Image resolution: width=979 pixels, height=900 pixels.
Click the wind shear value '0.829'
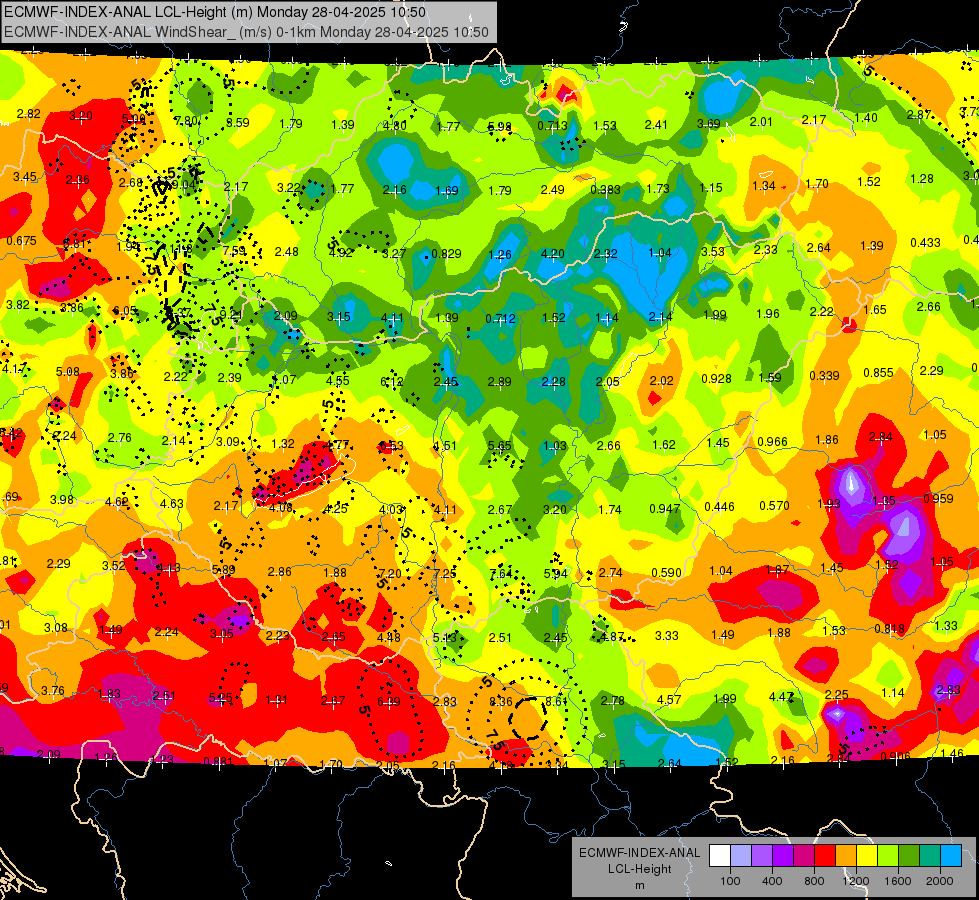click(446, 254)
